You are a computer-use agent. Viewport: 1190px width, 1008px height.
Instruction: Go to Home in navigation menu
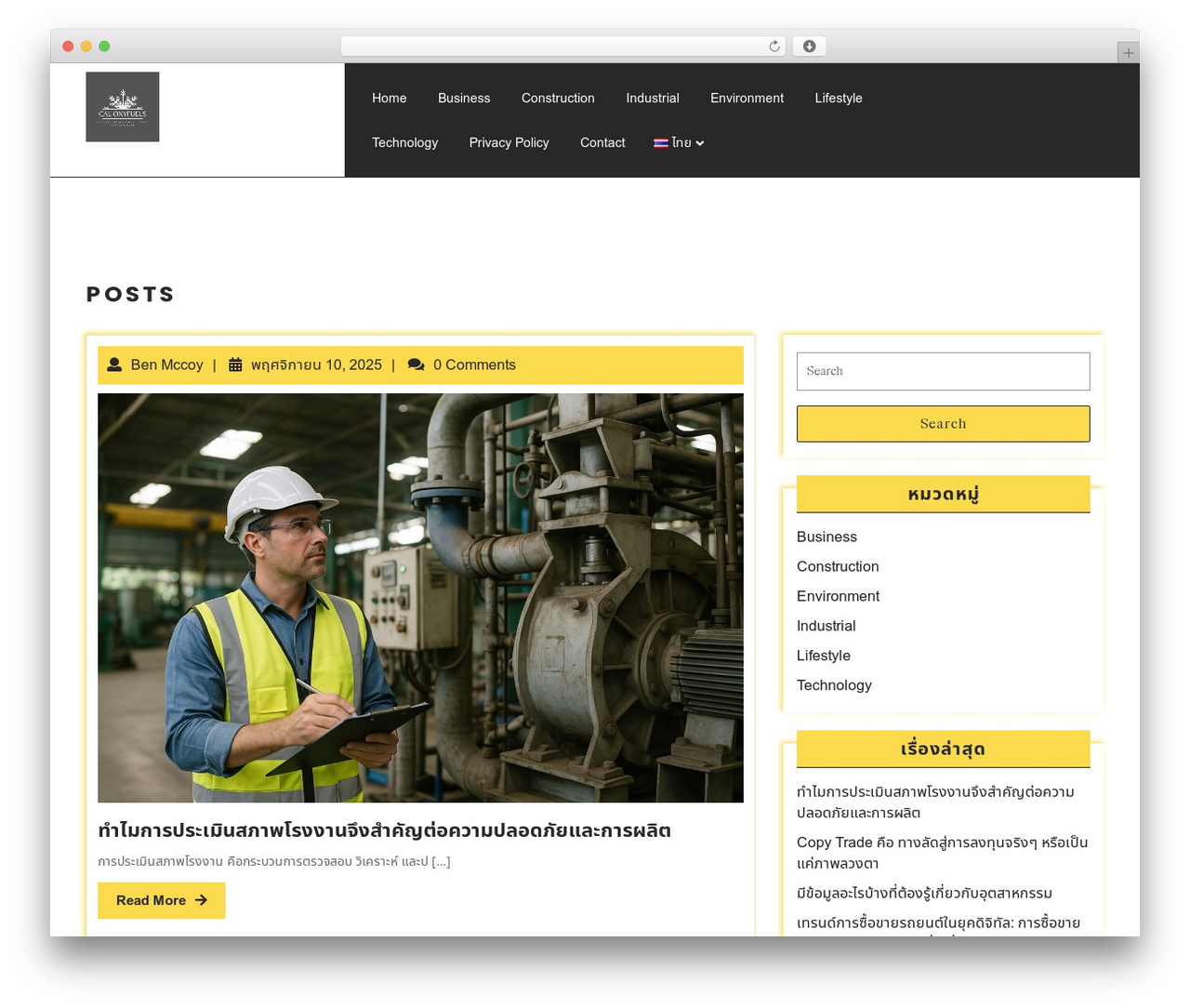pyautogui.click(x=390, y=99)
